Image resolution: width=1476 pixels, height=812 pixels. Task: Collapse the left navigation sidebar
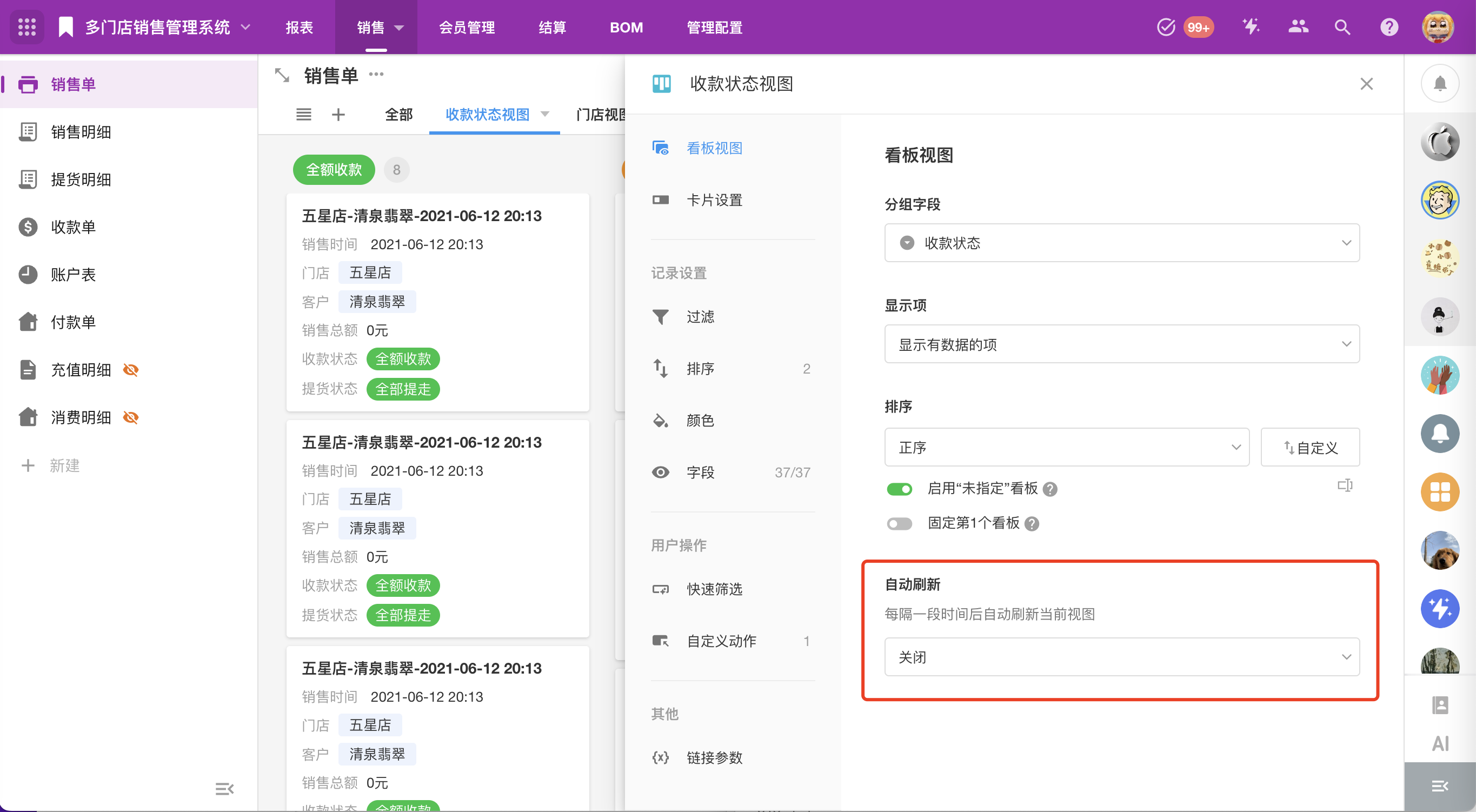point(224,789)
